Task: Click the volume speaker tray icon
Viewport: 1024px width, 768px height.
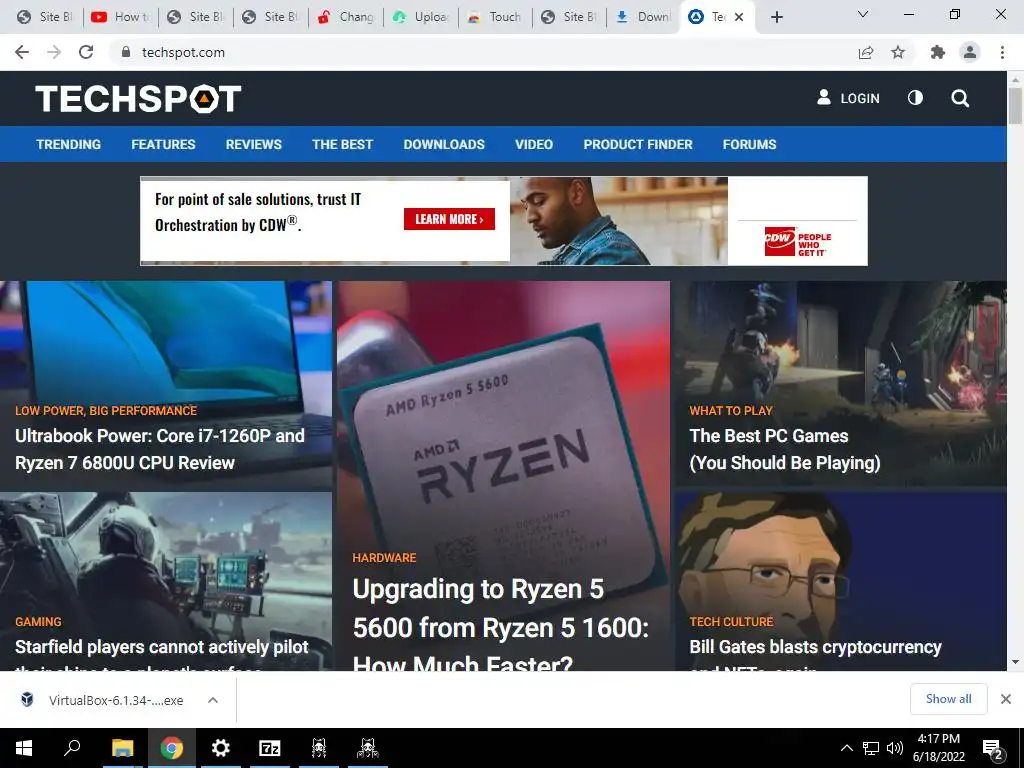Action: (895, 748)
